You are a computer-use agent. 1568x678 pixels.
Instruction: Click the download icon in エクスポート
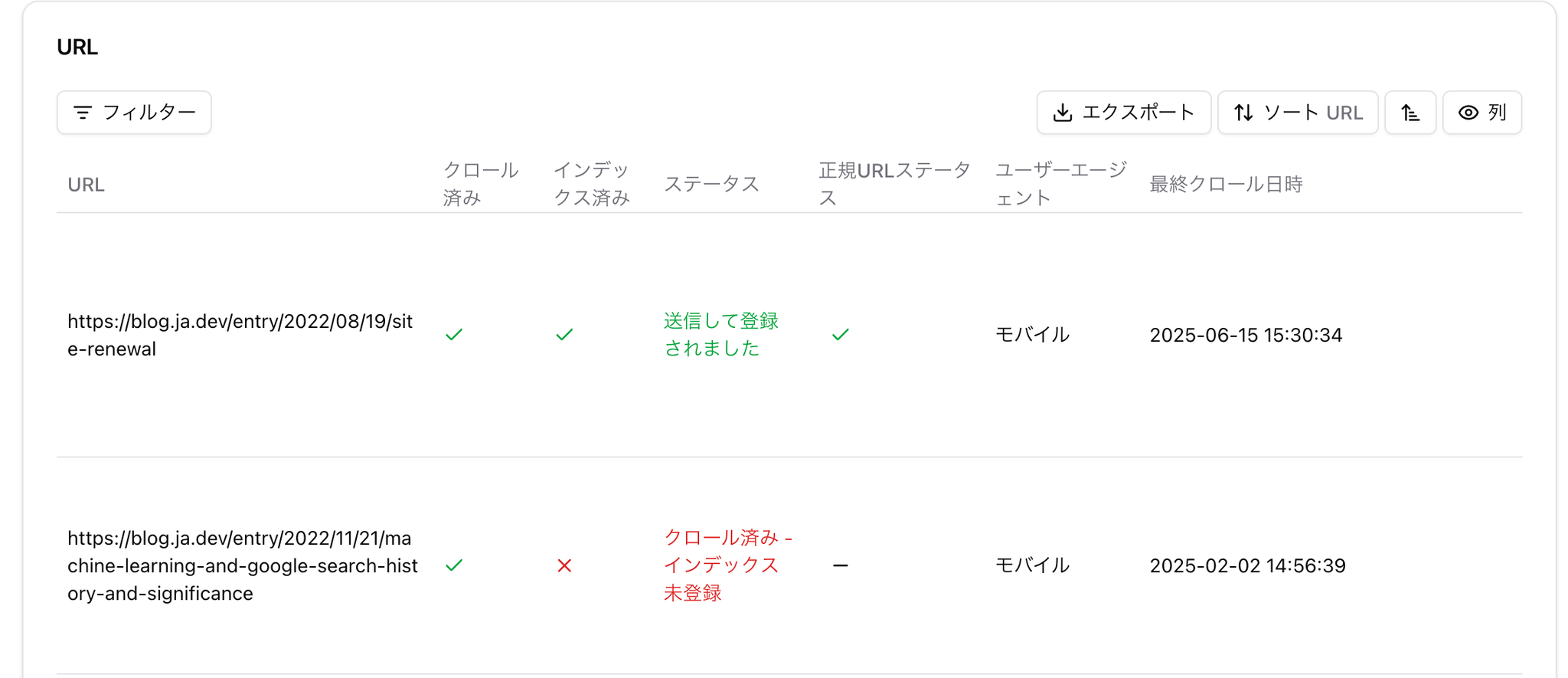1063,113
